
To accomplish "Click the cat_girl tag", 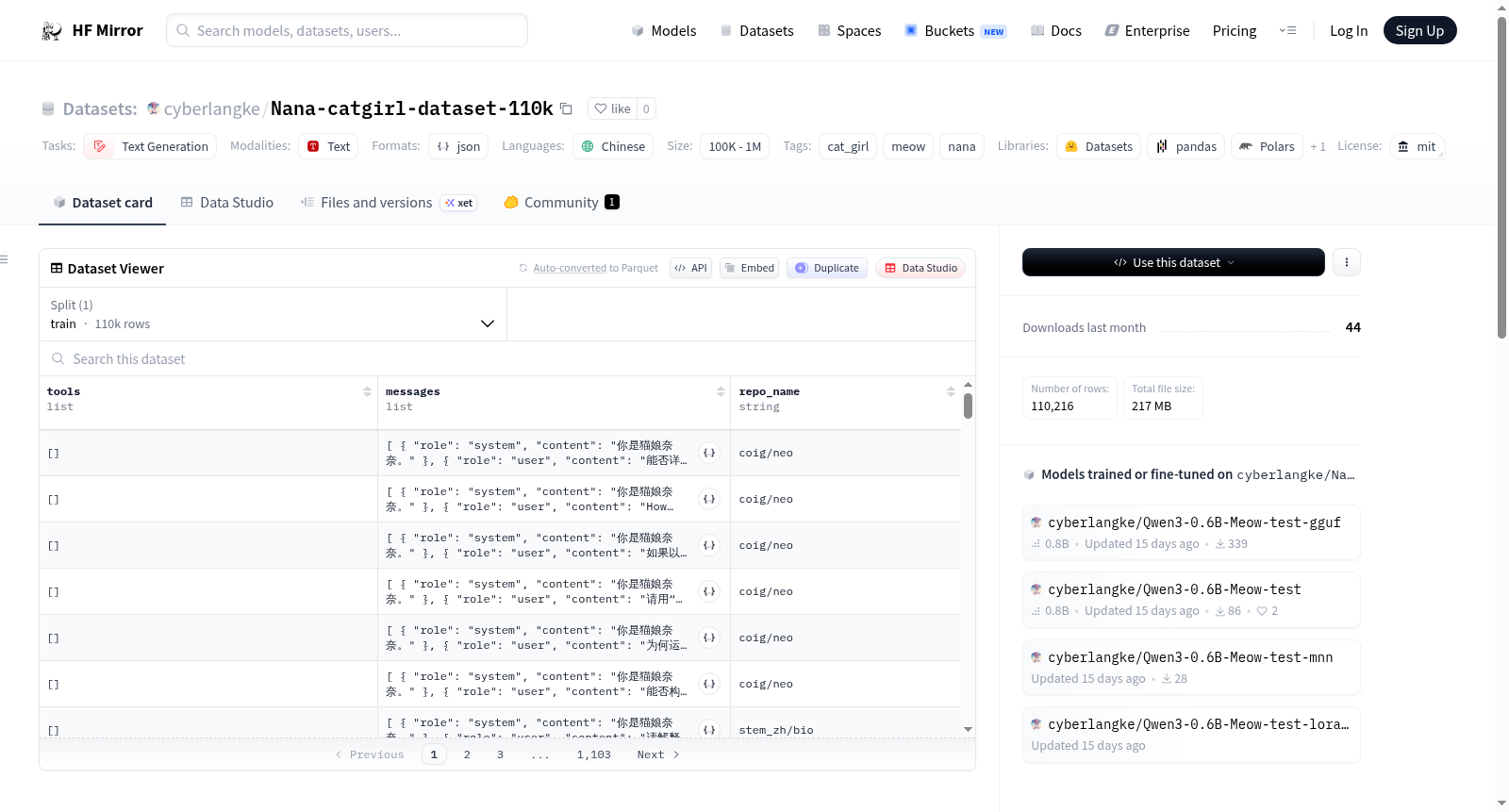I will [848, 146].
